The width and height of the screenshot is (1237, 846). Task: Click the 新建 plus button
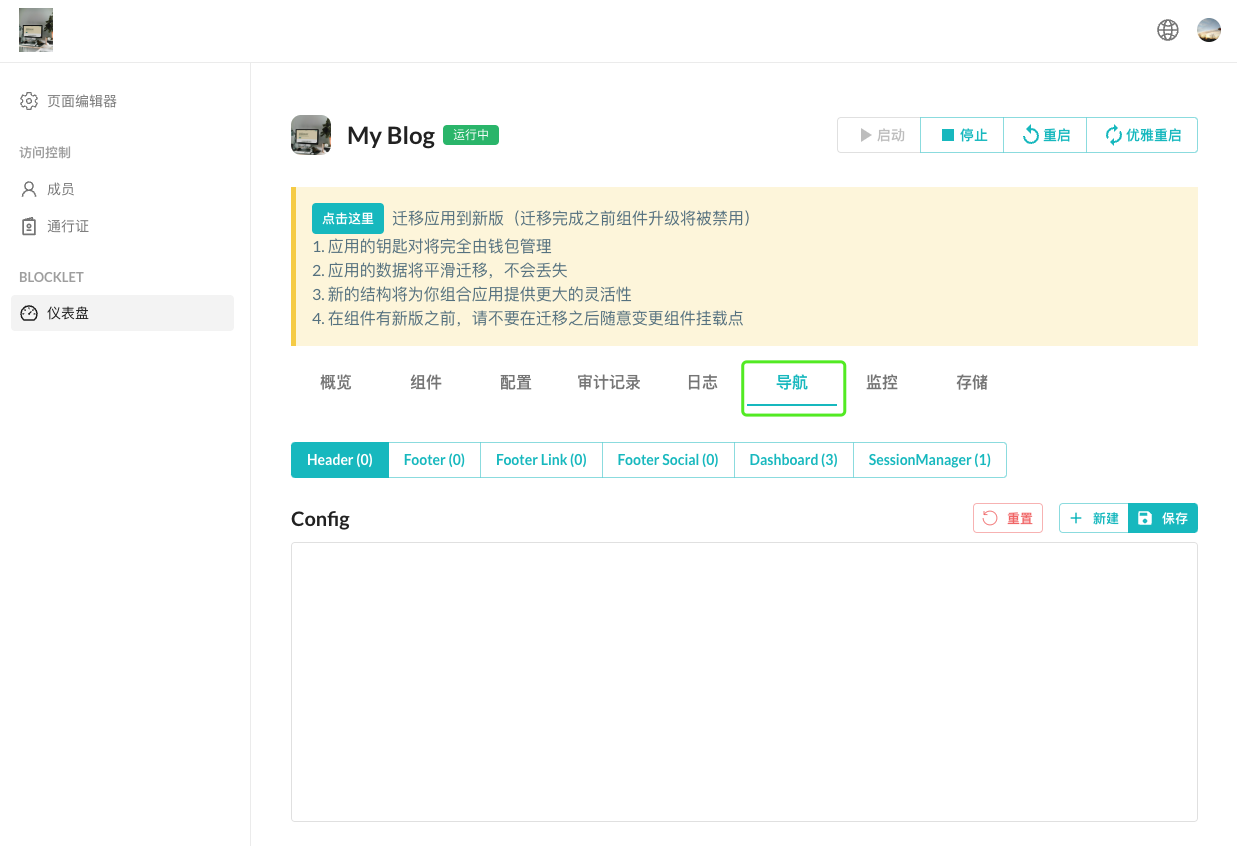(1093, 518)
